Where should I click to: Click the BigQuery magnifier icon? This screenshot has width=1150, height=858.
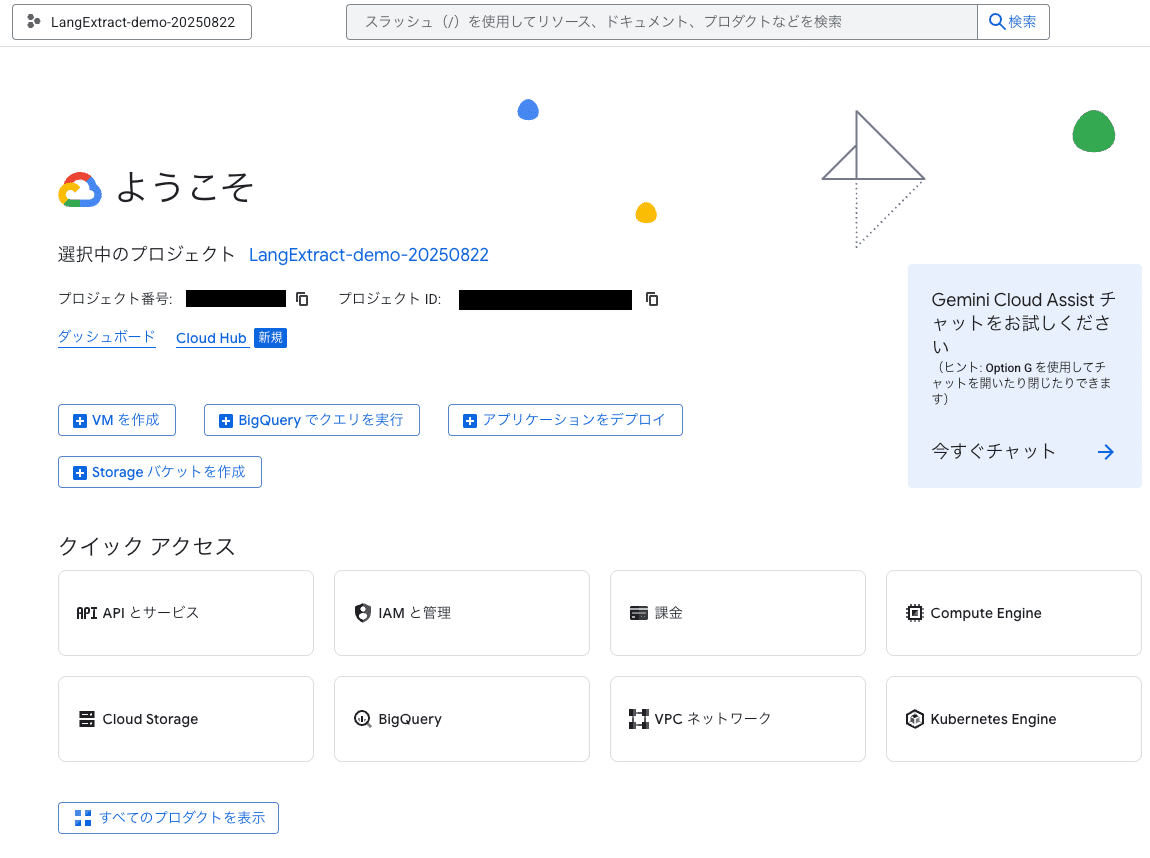(x=363, y=719)
